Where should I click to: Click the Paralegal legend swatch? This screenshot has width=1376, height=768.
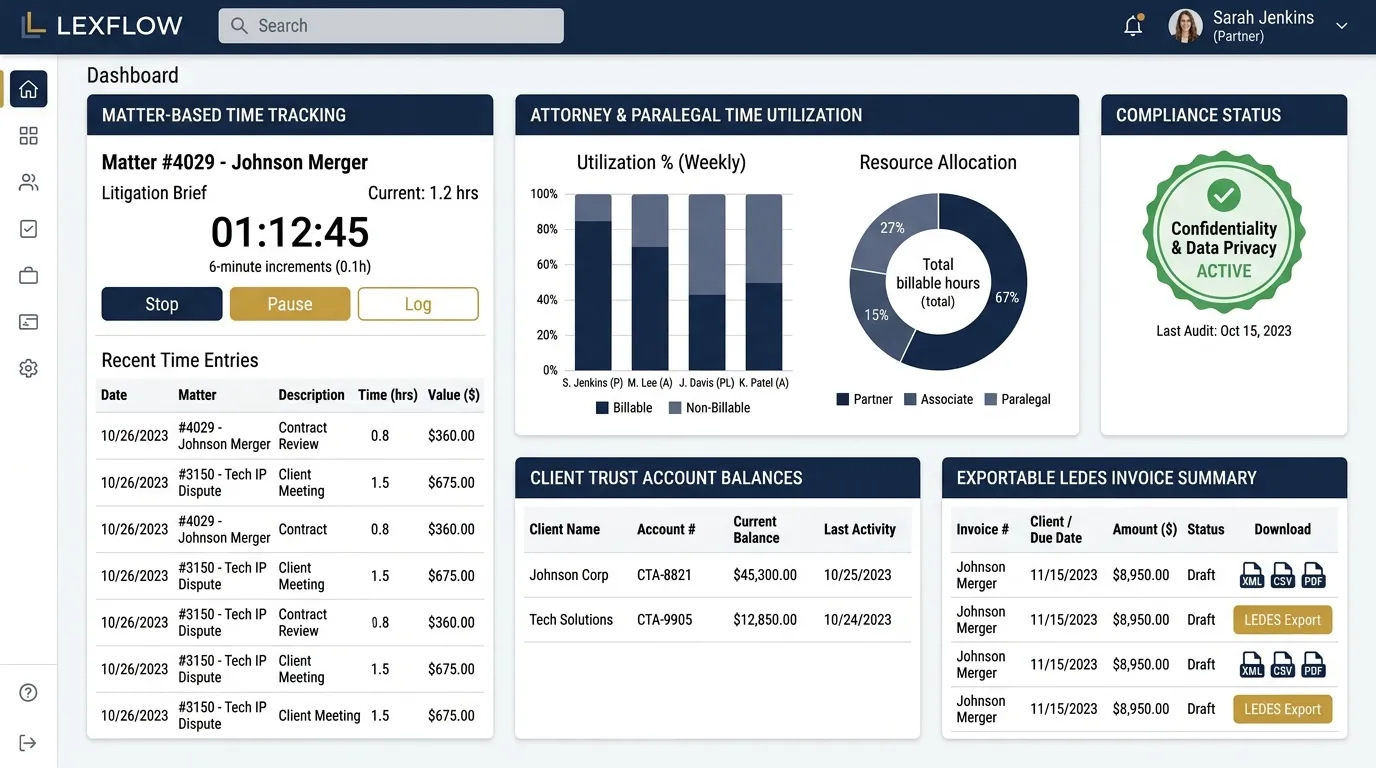tap(991, 399)
